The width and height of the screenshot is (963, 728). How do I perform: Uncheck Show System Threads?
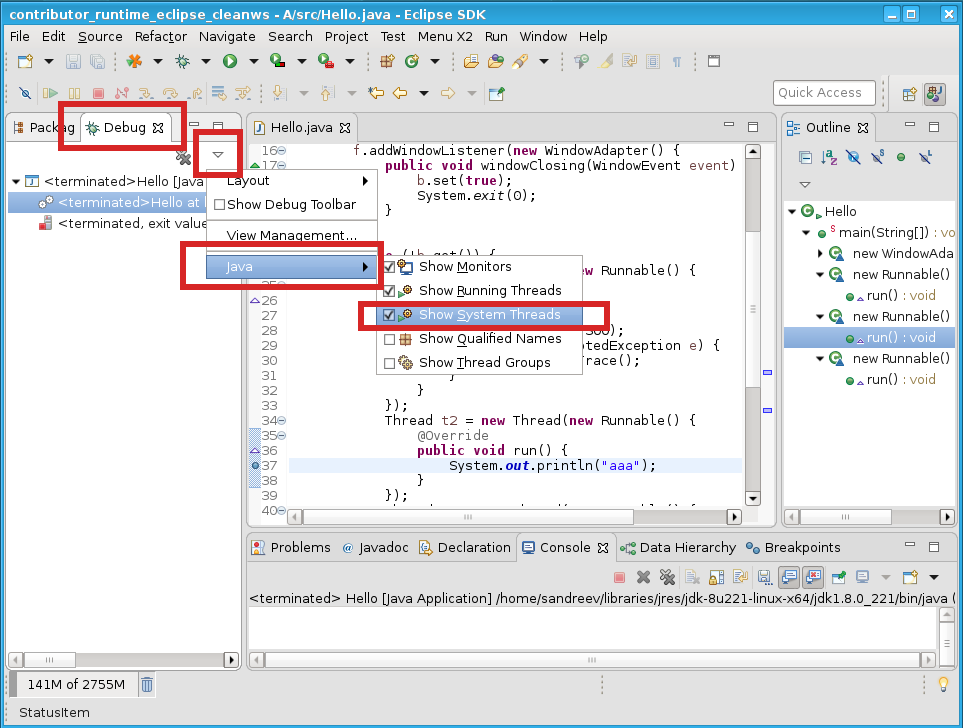coord(389,315)
